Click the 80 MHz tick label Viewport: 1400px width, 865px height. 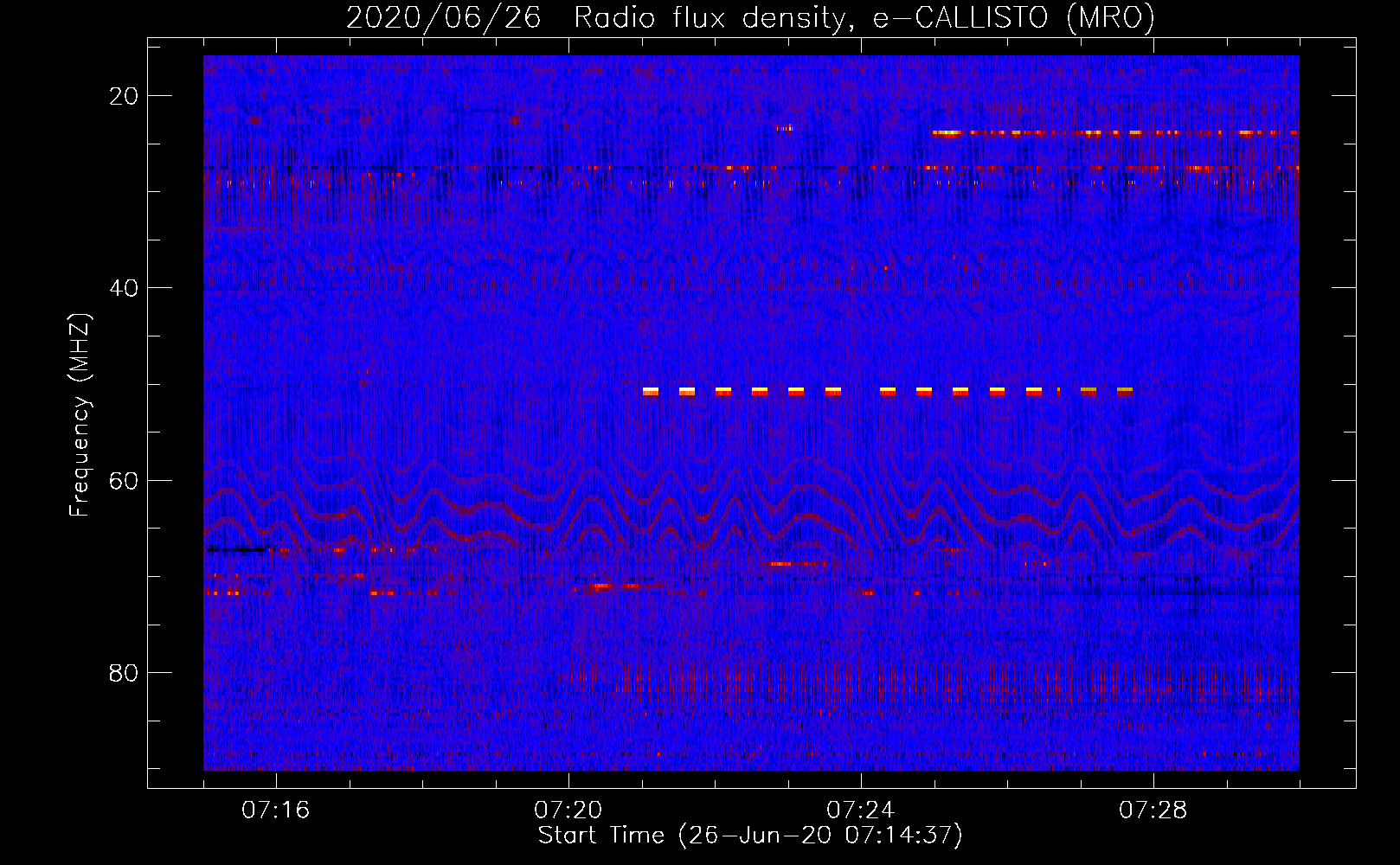[x=124, y=673]
